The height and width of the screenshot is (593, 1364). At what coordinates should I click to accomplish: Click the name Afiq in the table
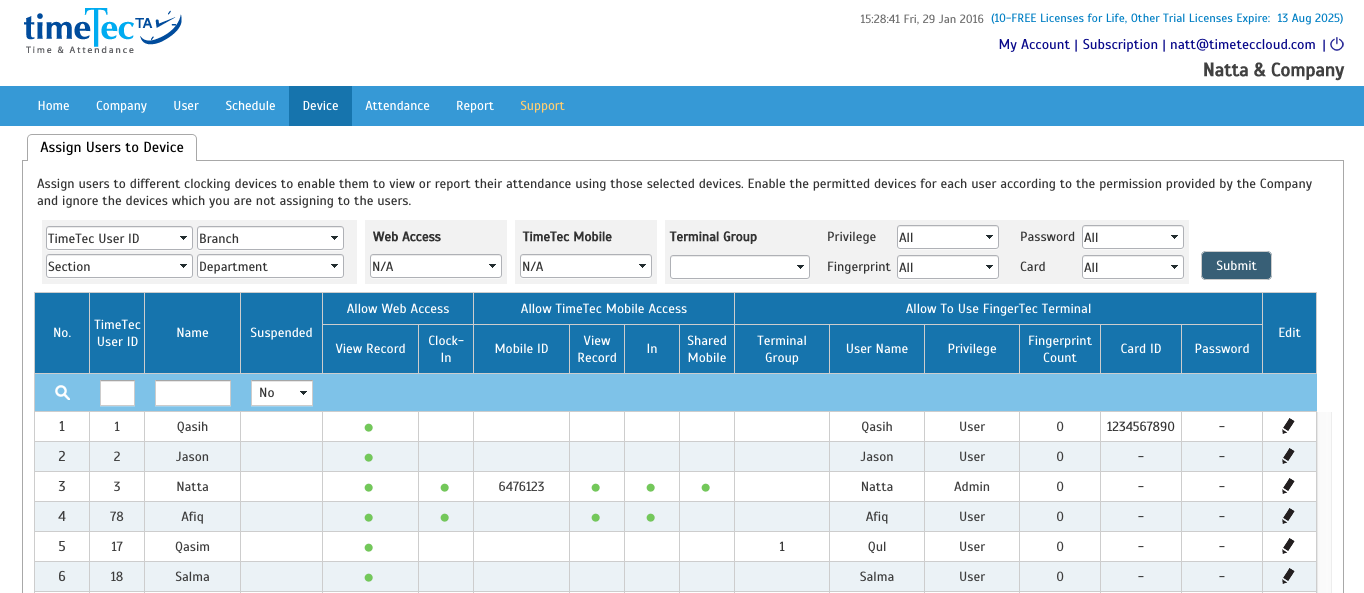pos(192,517)
